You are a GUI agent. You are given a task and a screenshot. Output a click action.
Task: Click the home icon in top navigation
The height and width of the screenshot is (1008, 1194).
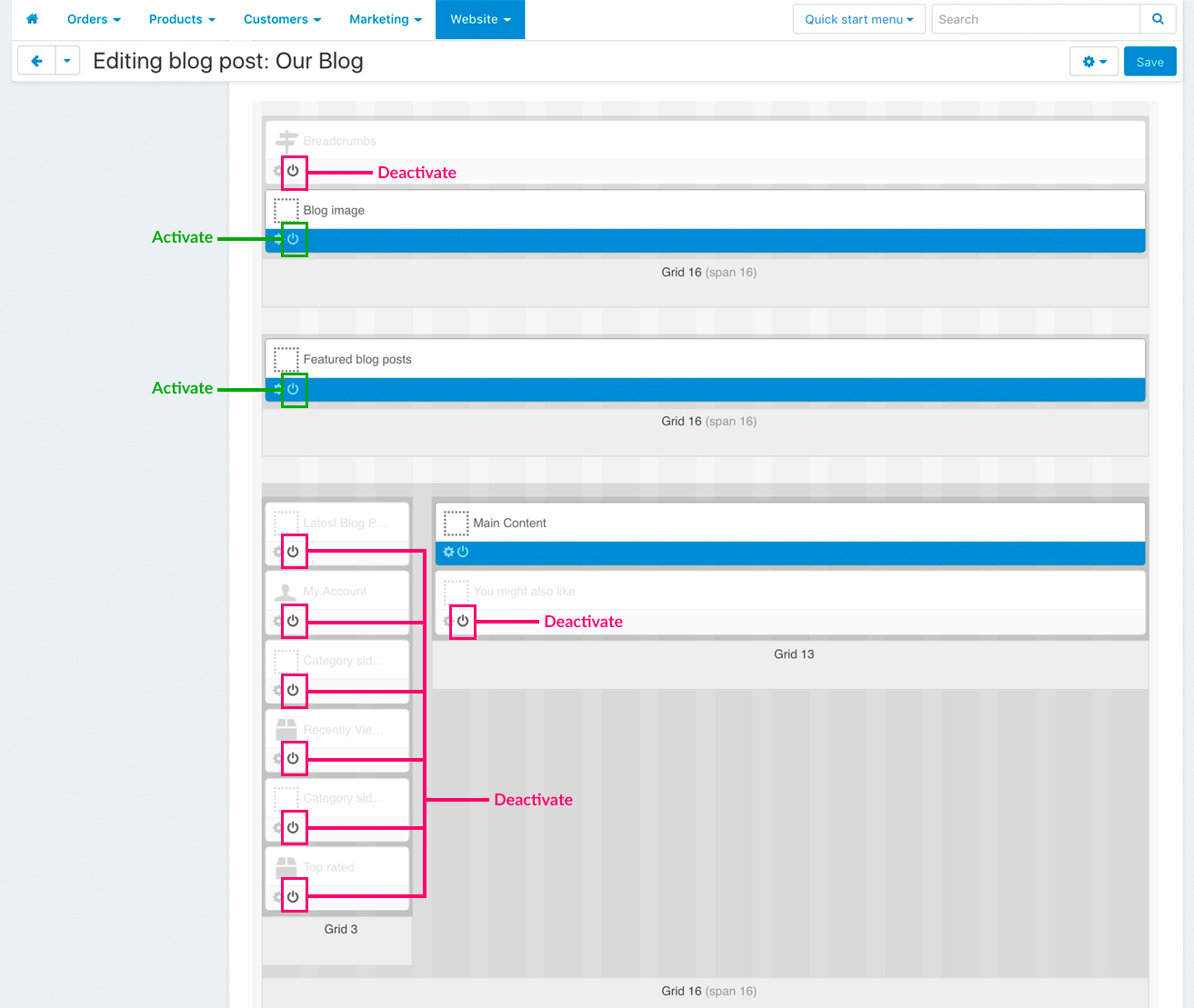point(32,19)
